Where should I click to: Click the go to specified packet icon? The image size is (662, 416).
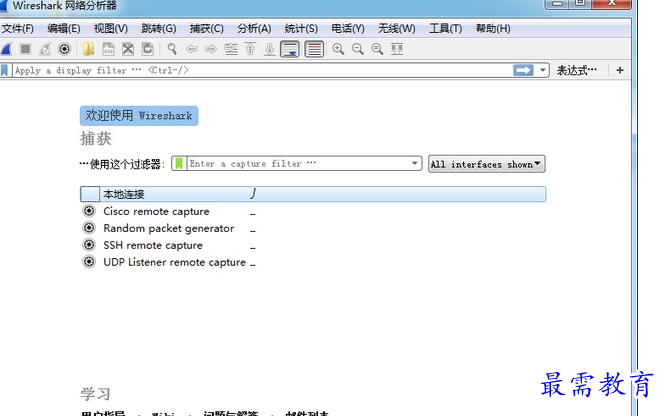(231, 49)
